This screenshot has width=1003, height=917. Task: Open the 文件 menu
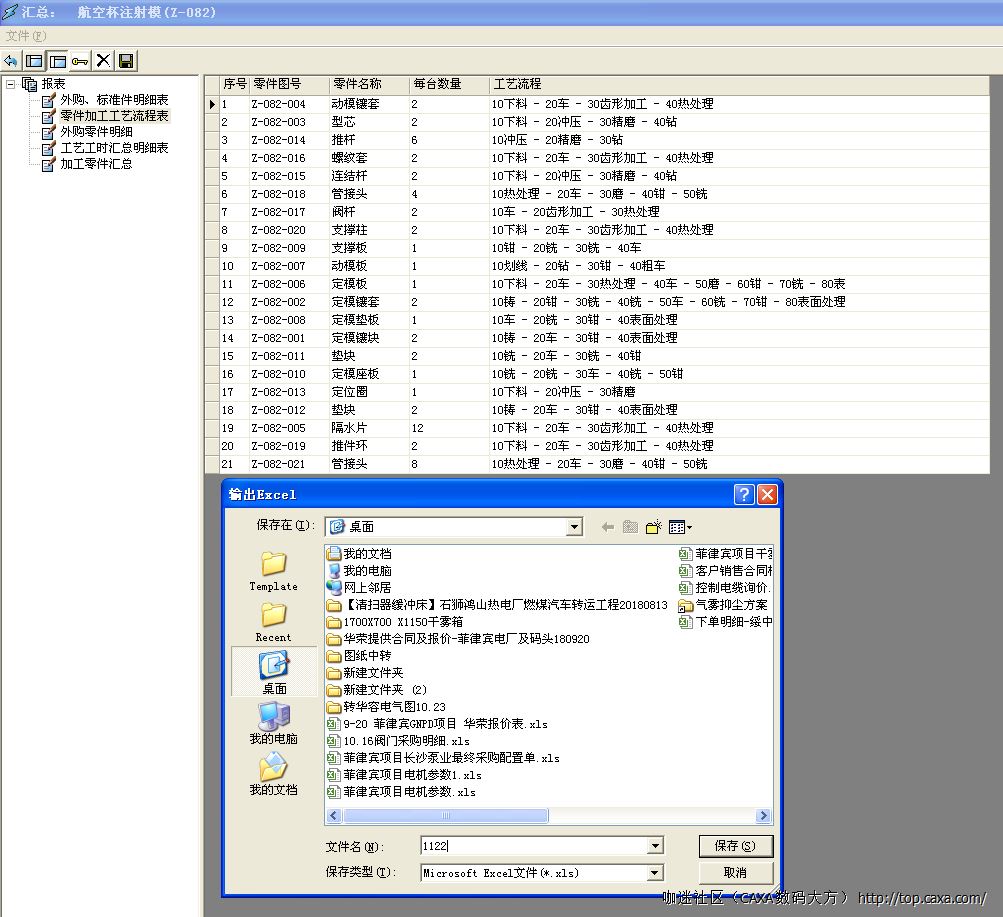pos(25,36)
